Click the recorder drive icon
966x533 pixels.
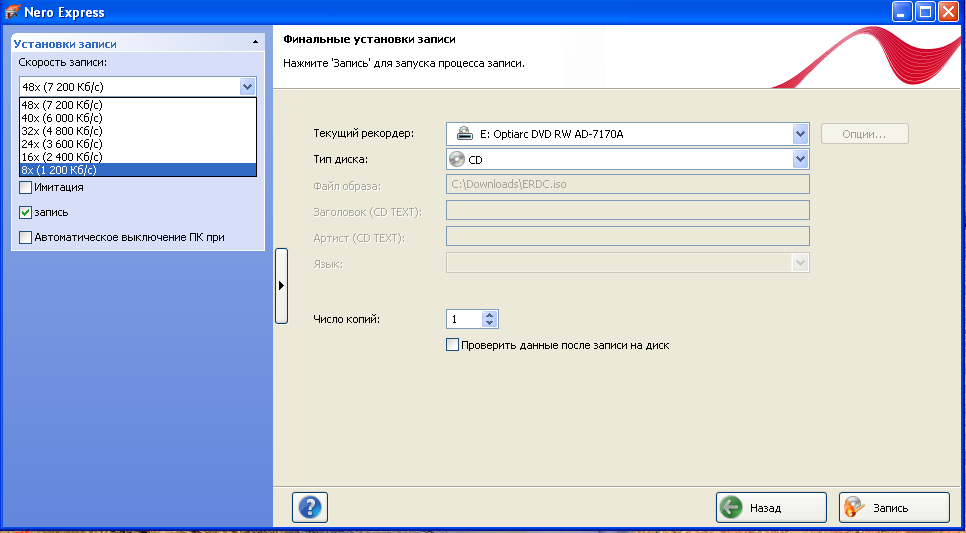464,133
